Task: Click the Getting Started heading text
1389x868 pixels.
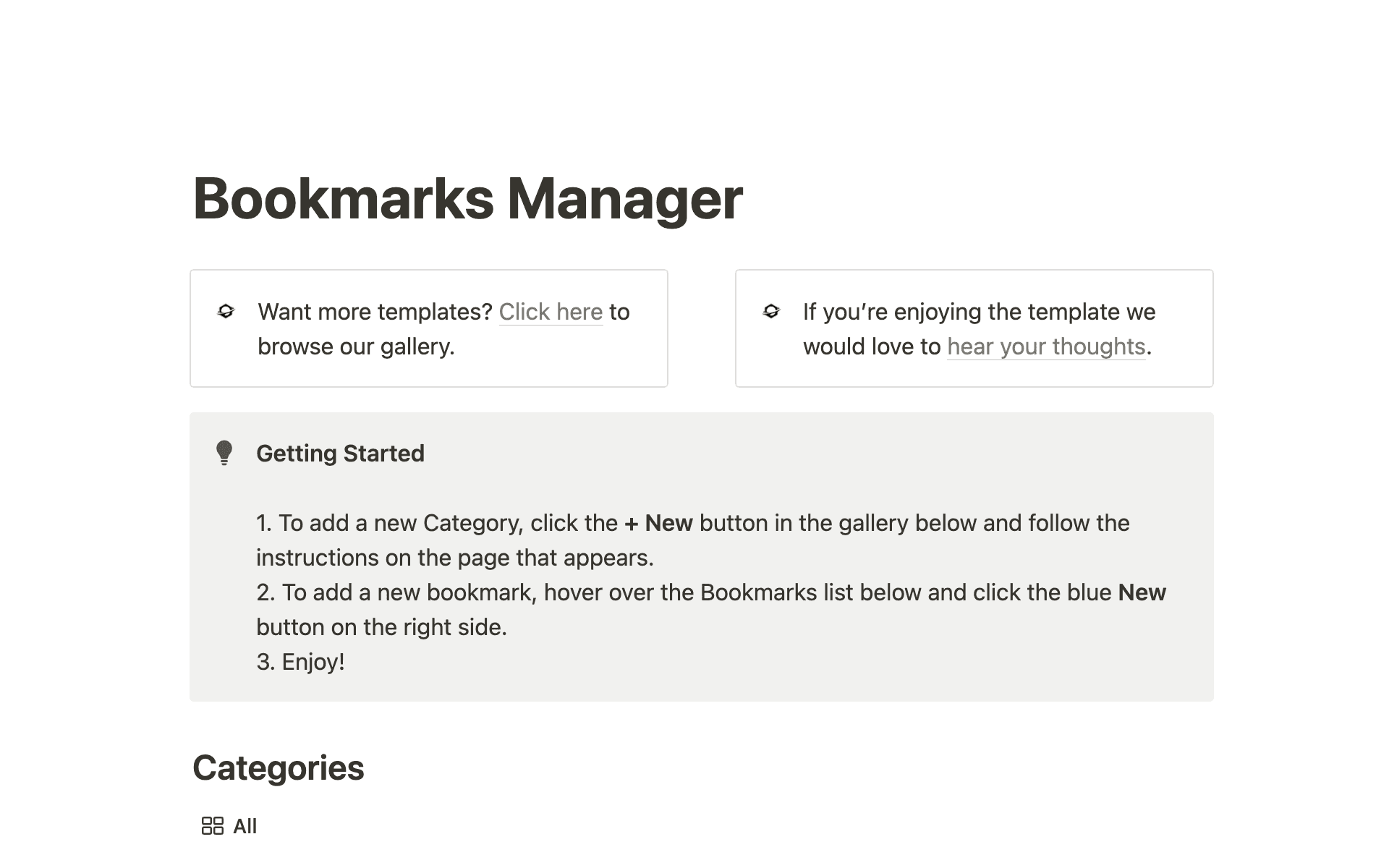Action: [340, 453]
